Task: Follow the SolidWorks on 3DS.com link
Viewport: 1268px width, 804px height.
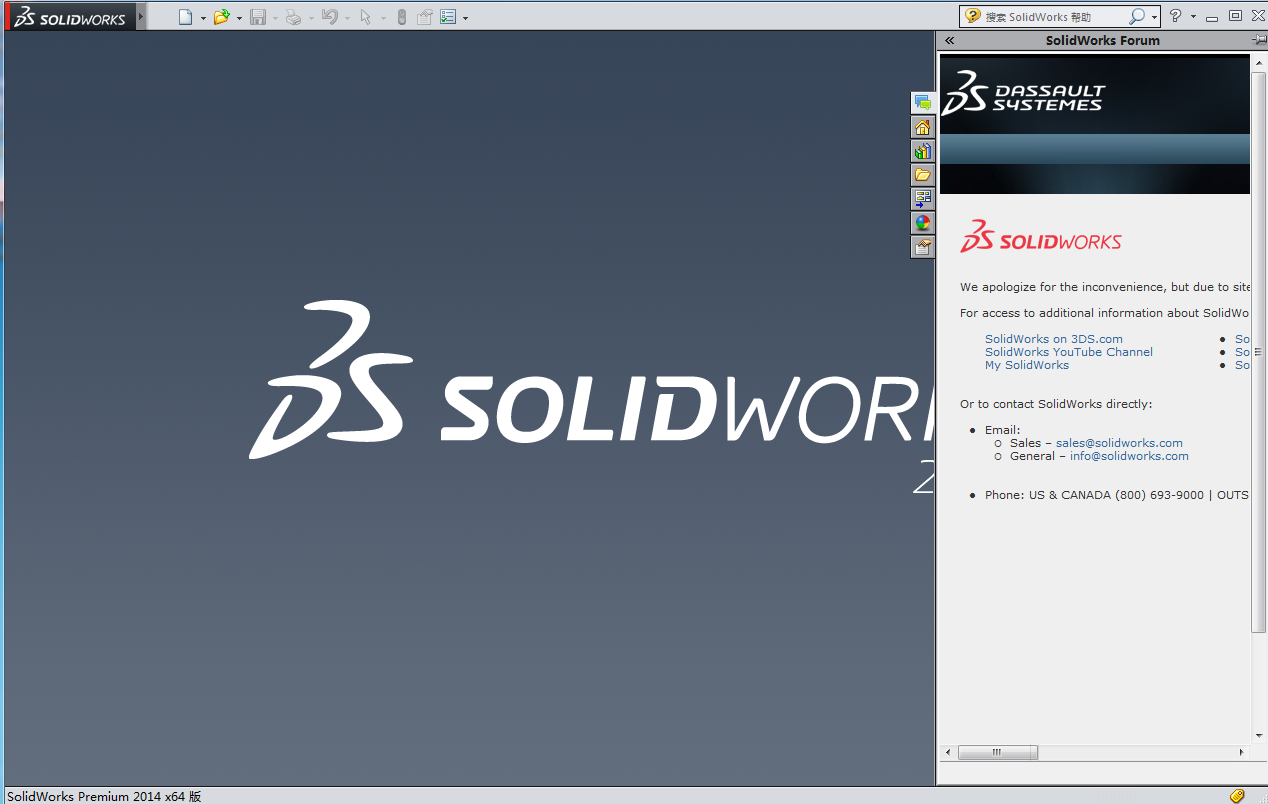Action: tap(1054, 339)
